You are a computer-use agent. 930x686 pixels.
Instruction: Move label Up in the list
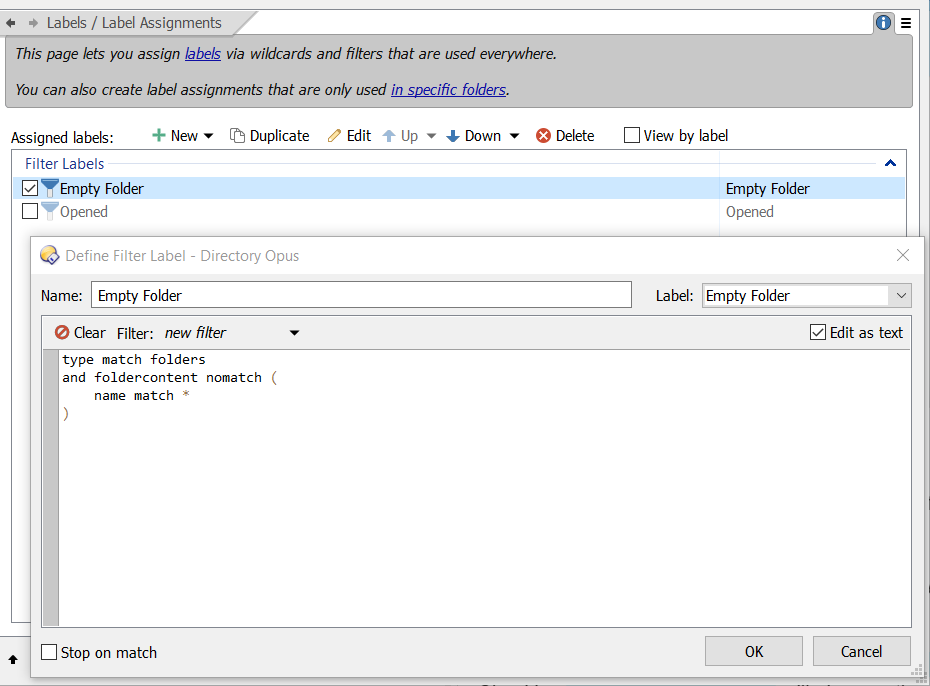400,136
